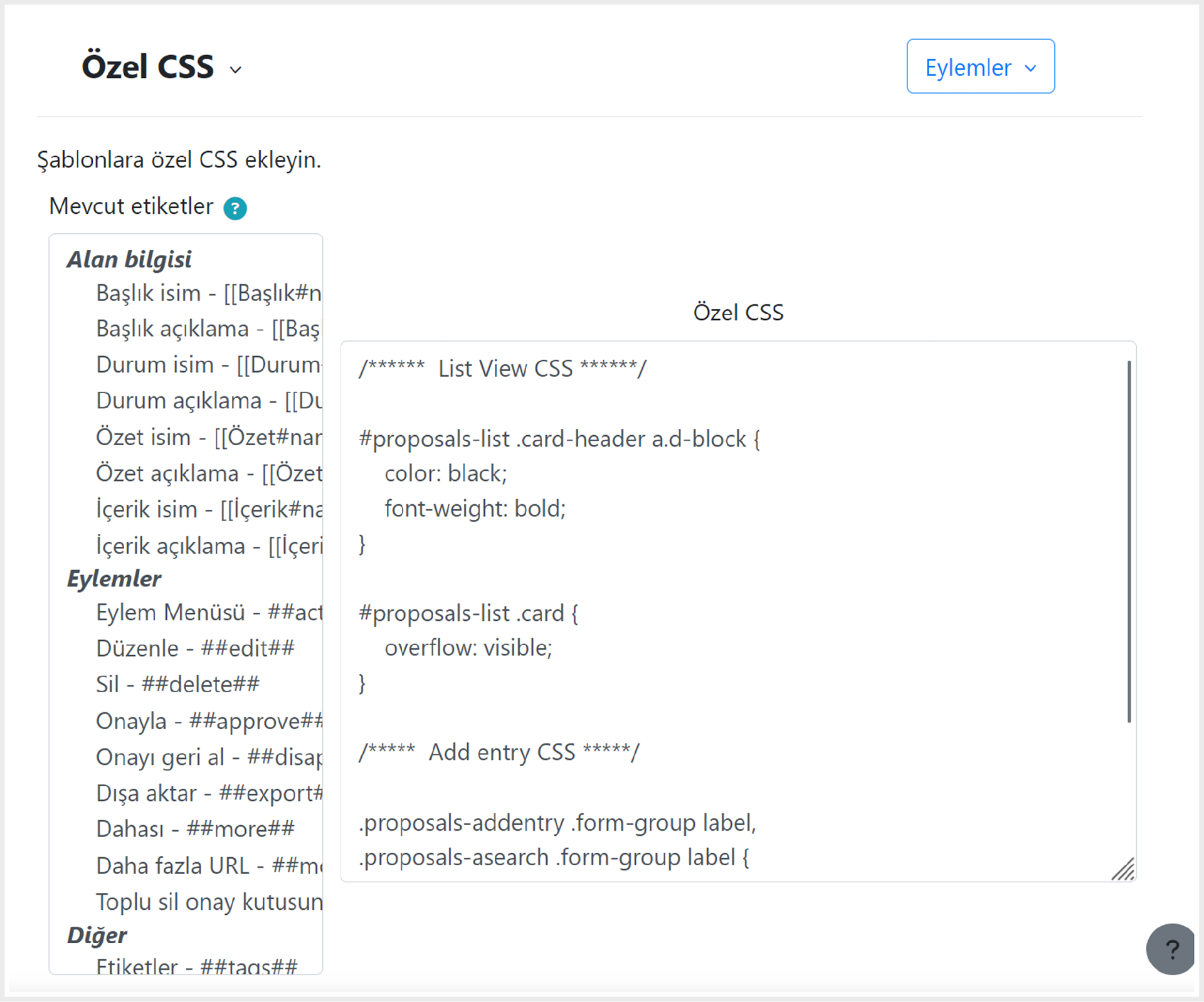
Task: Select Dışa aktar export tag
Action: [208, 793]
